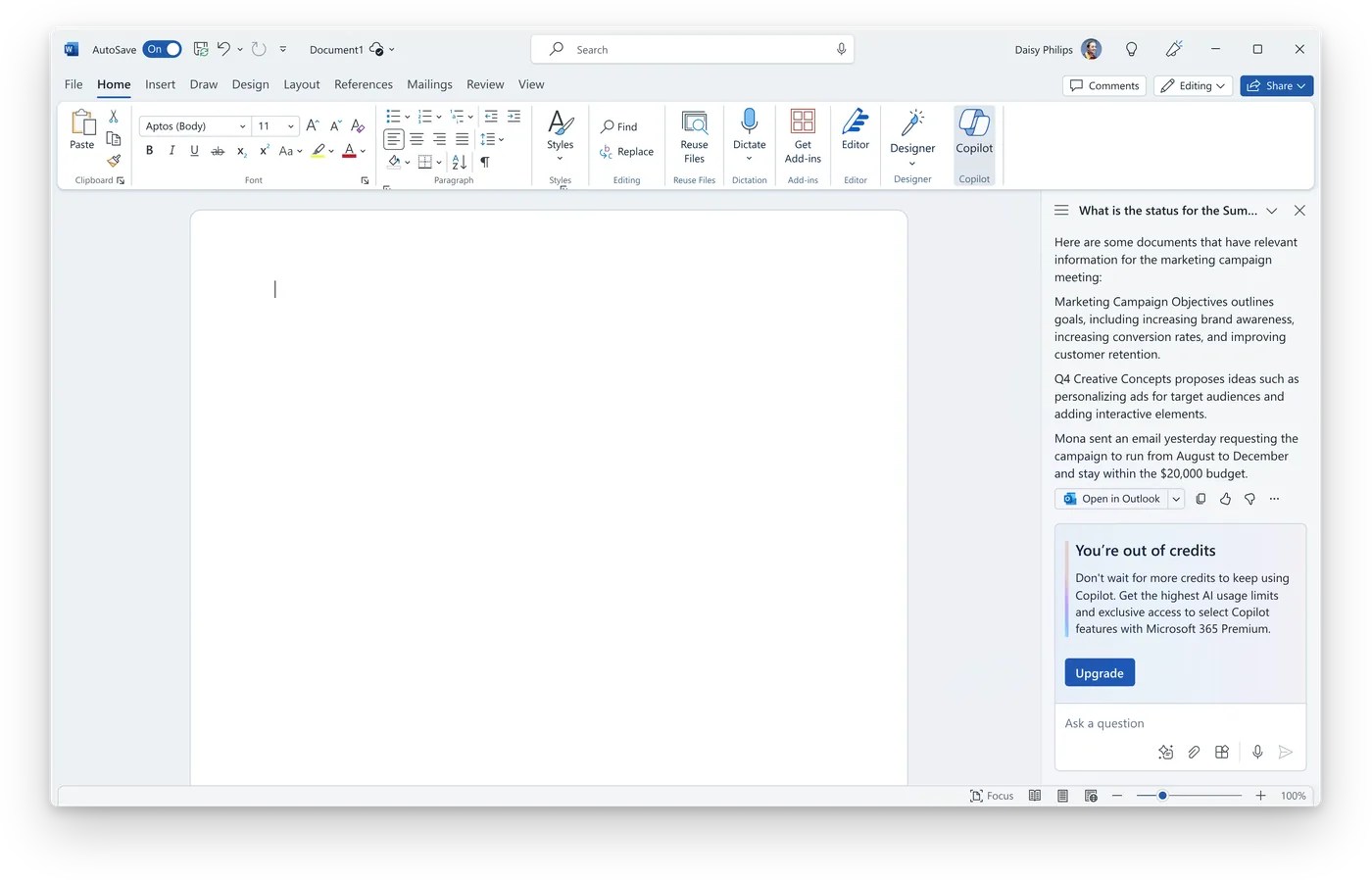Open the Comments pane button
This screenshot has height=880, width=1372.
click(1104, 85)
